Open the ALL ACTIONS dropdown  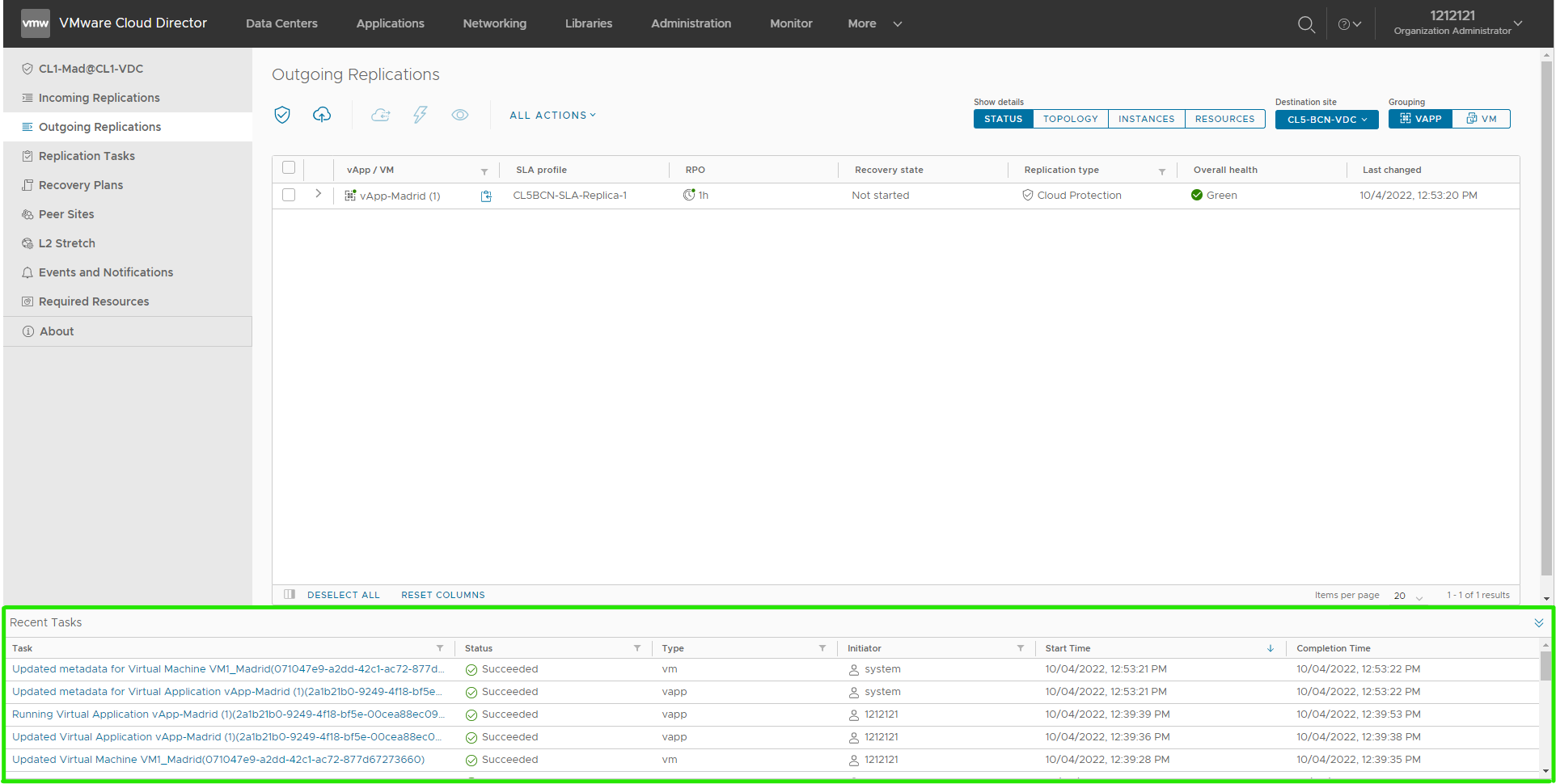coord(552,116)
